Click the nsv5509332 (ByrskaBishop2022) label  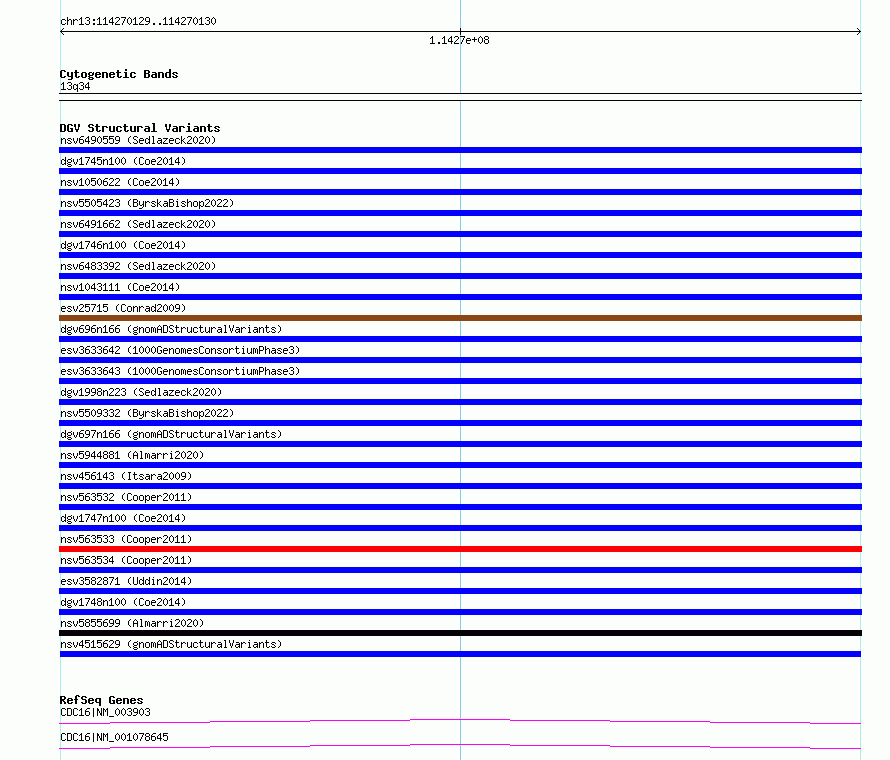tap(147, 413)
